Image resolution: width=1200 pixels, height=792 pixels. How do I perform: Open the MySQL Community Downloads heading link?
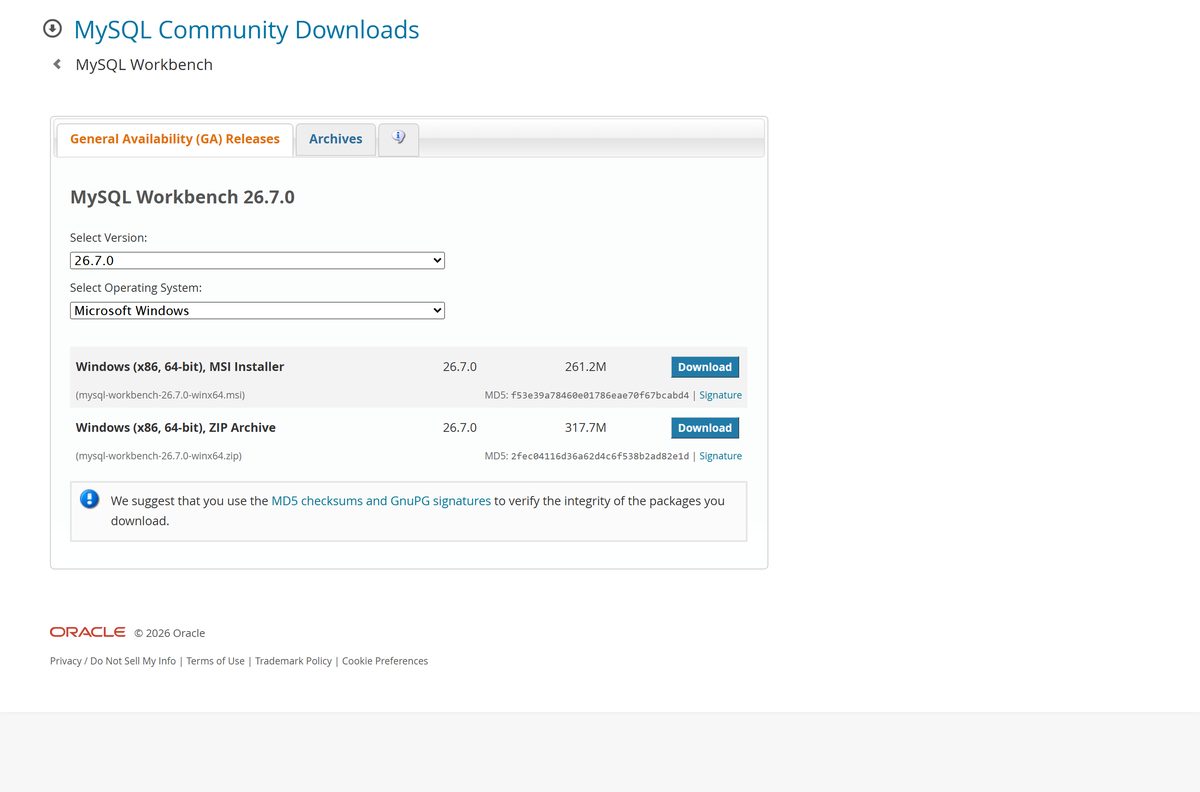coord(247,30)
